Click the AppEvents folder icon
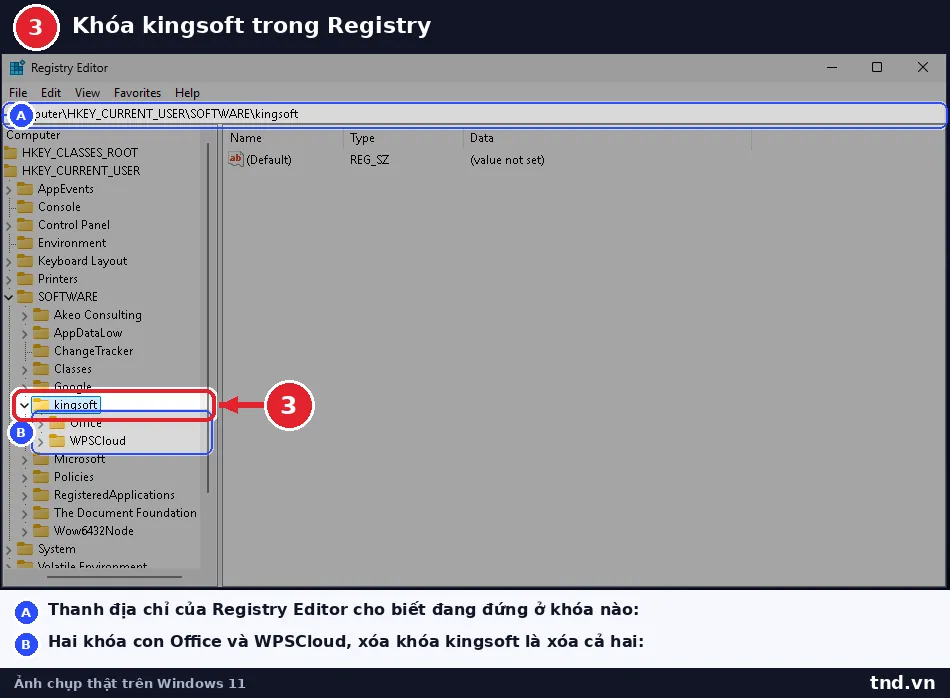This screenshot has height=698, width=950. (x=25, y=188)
